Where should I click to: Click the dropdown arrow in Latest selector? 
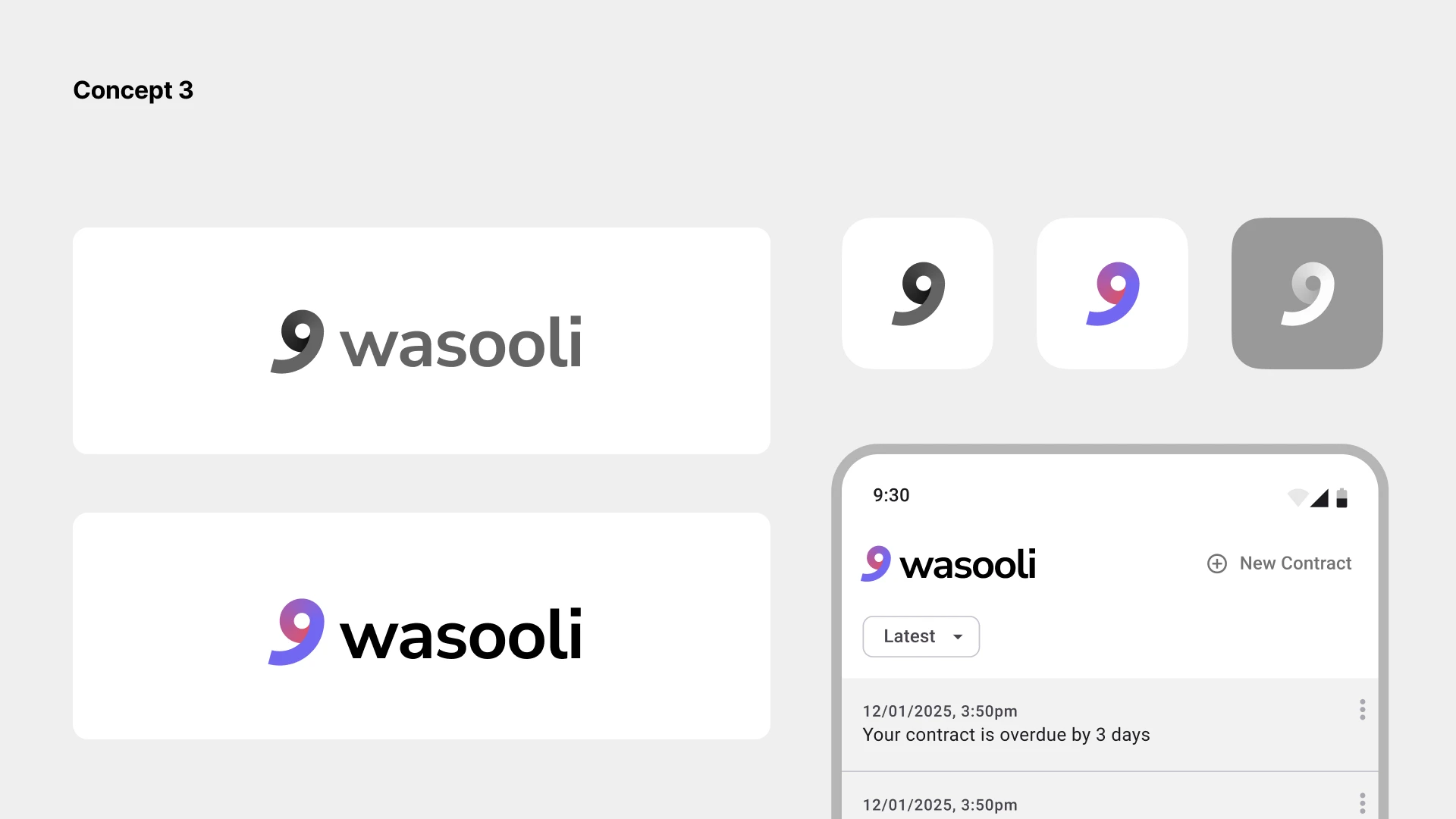pyautogui.click(x=958, y=637)
